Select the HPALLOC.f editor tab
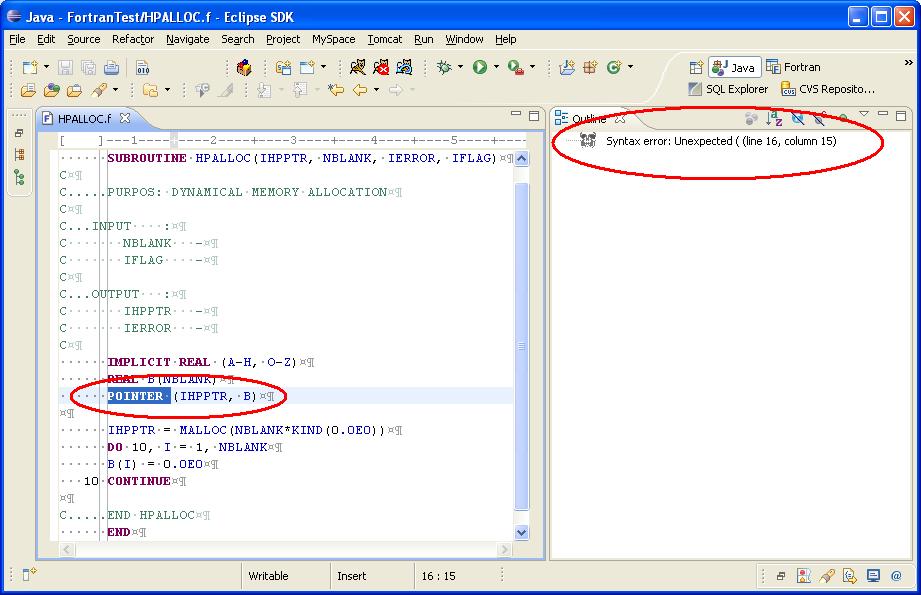 (85, 119)
